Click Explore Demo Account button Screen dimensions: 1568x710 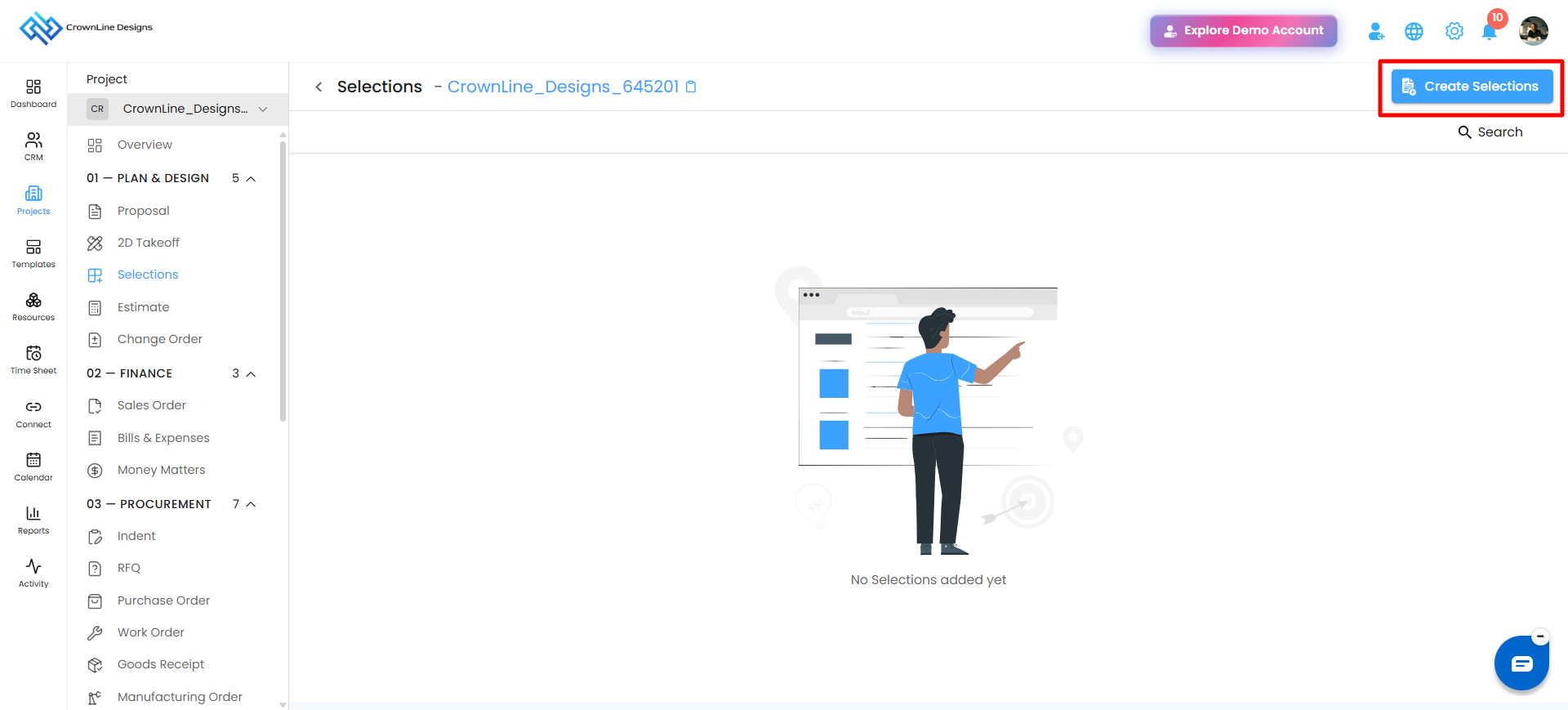point(1243,31)
